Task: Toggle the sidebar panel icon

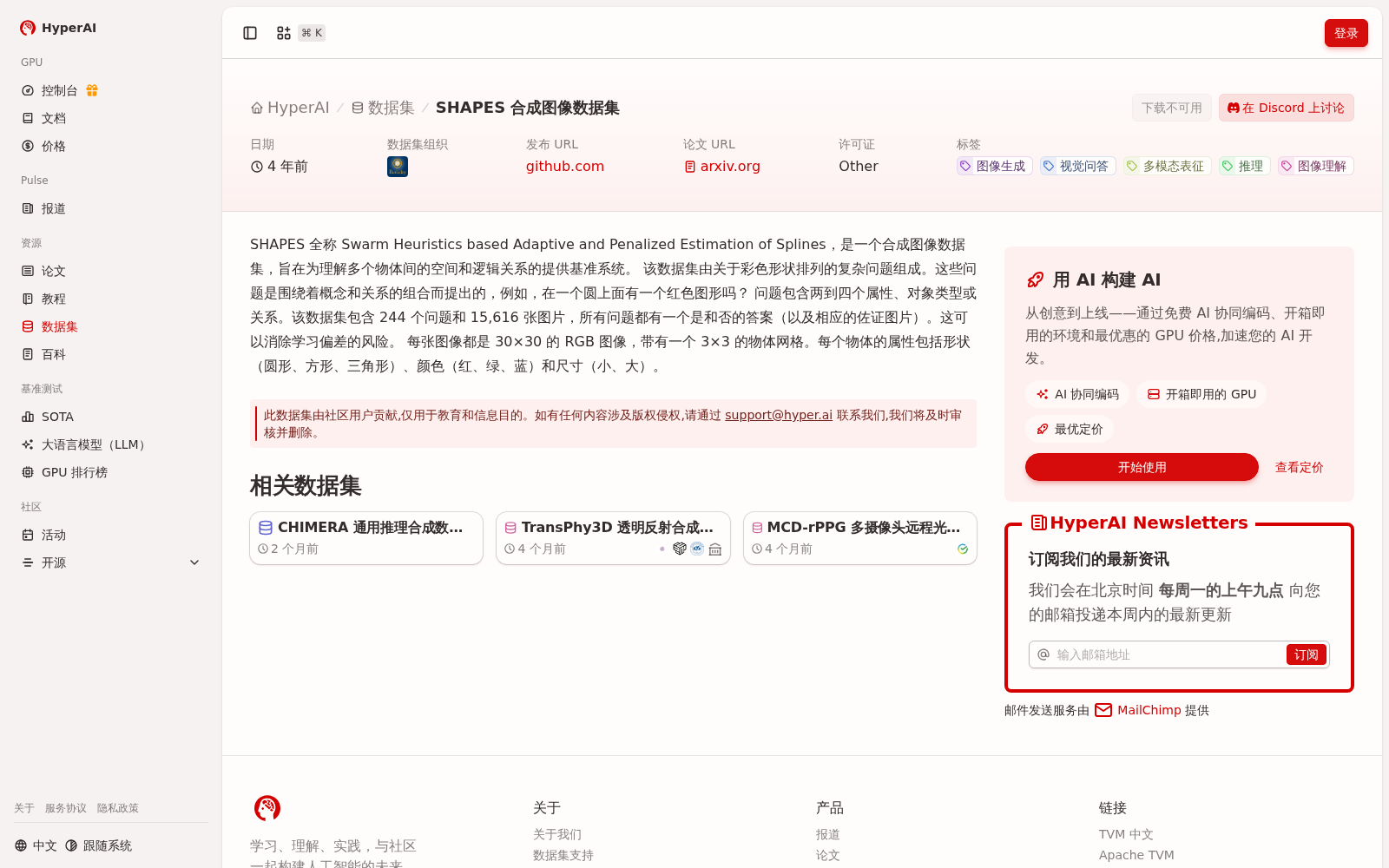Action: pos(250,33)
